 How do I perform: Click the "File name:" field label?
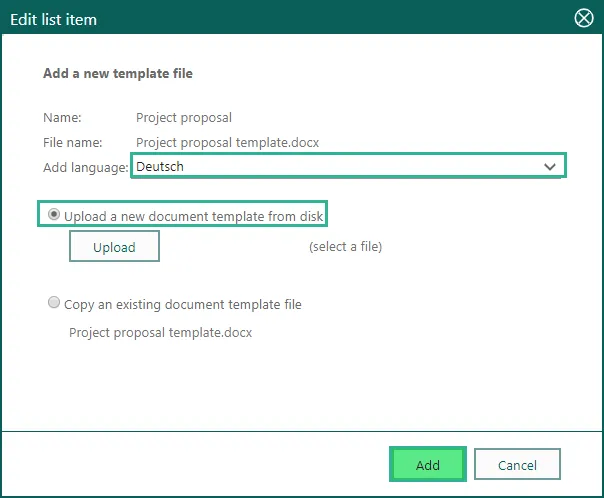click(75, 142)
